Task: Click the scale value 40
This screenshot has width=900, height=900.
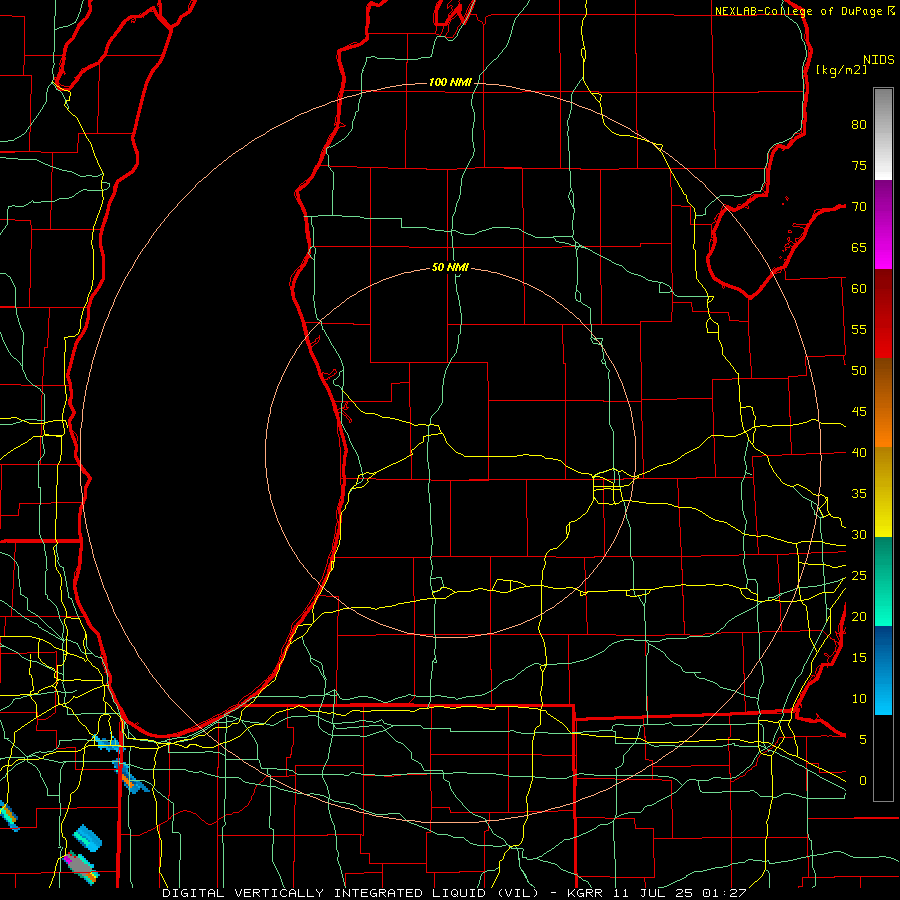Action: tap(859, 452)
